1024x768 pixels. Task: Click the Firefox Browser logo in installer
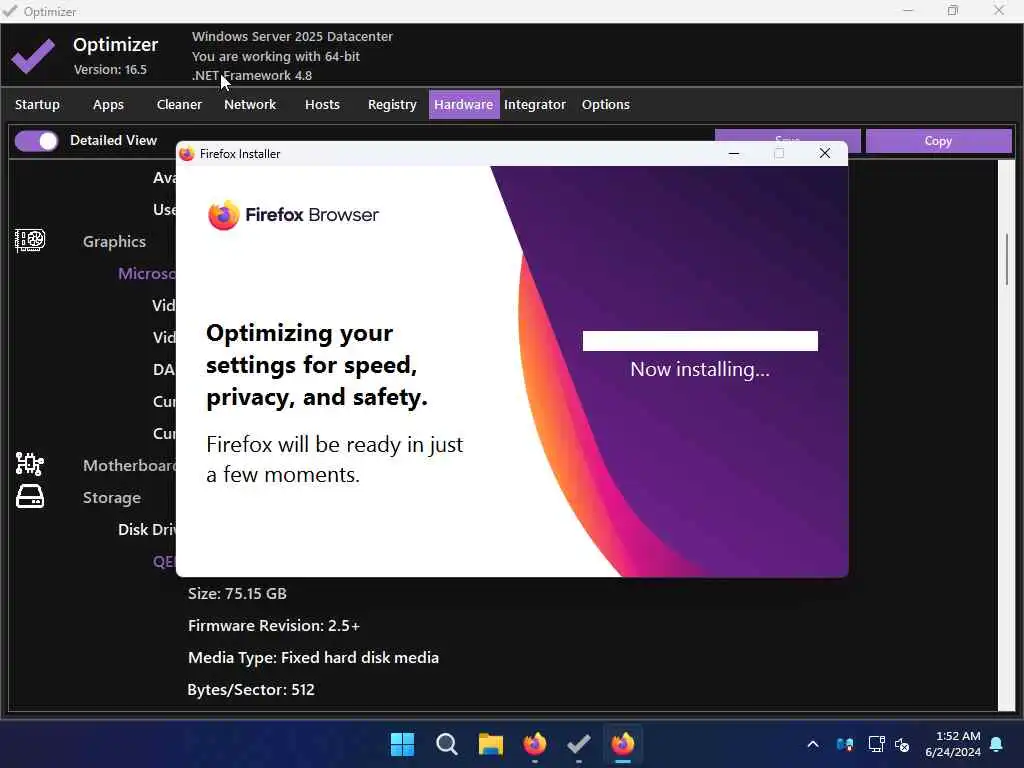(293, 215)
